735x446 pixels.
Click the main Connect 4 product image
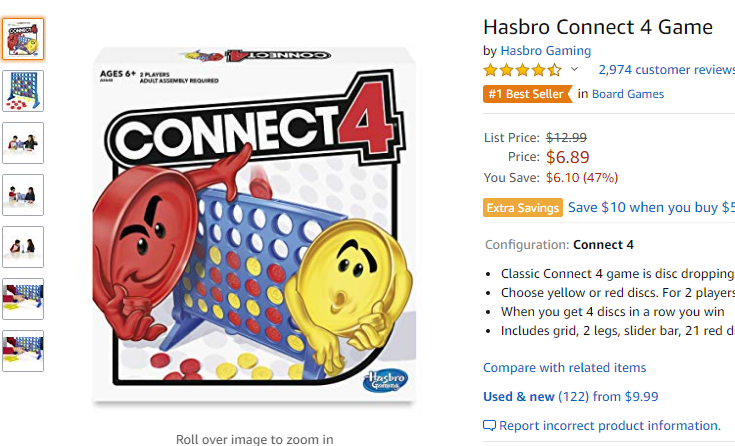point(254,225)
